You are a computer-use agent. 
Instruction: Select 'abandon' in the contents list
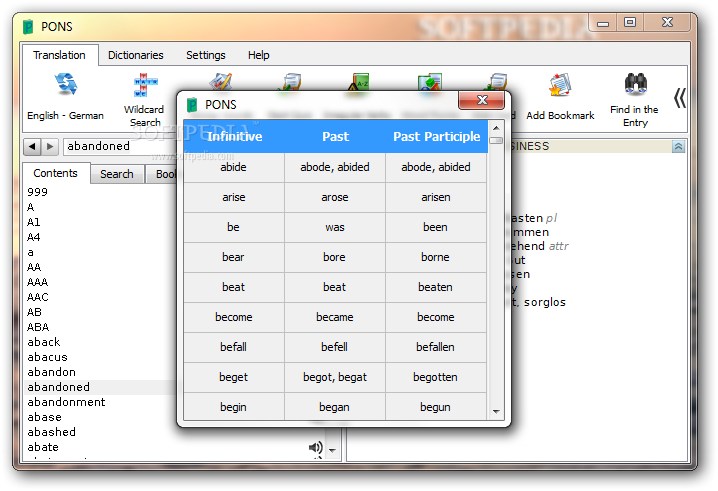[51, 372]
